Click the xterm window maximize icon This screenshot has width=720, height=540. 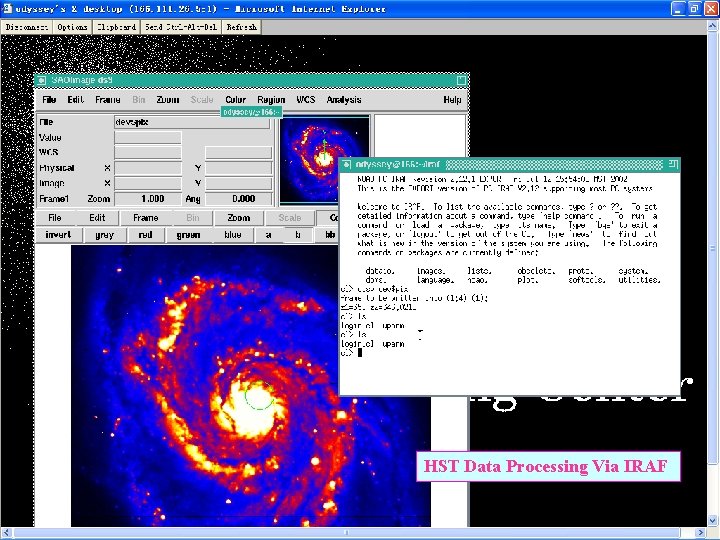pyautogui.click(x=673, y=164)
